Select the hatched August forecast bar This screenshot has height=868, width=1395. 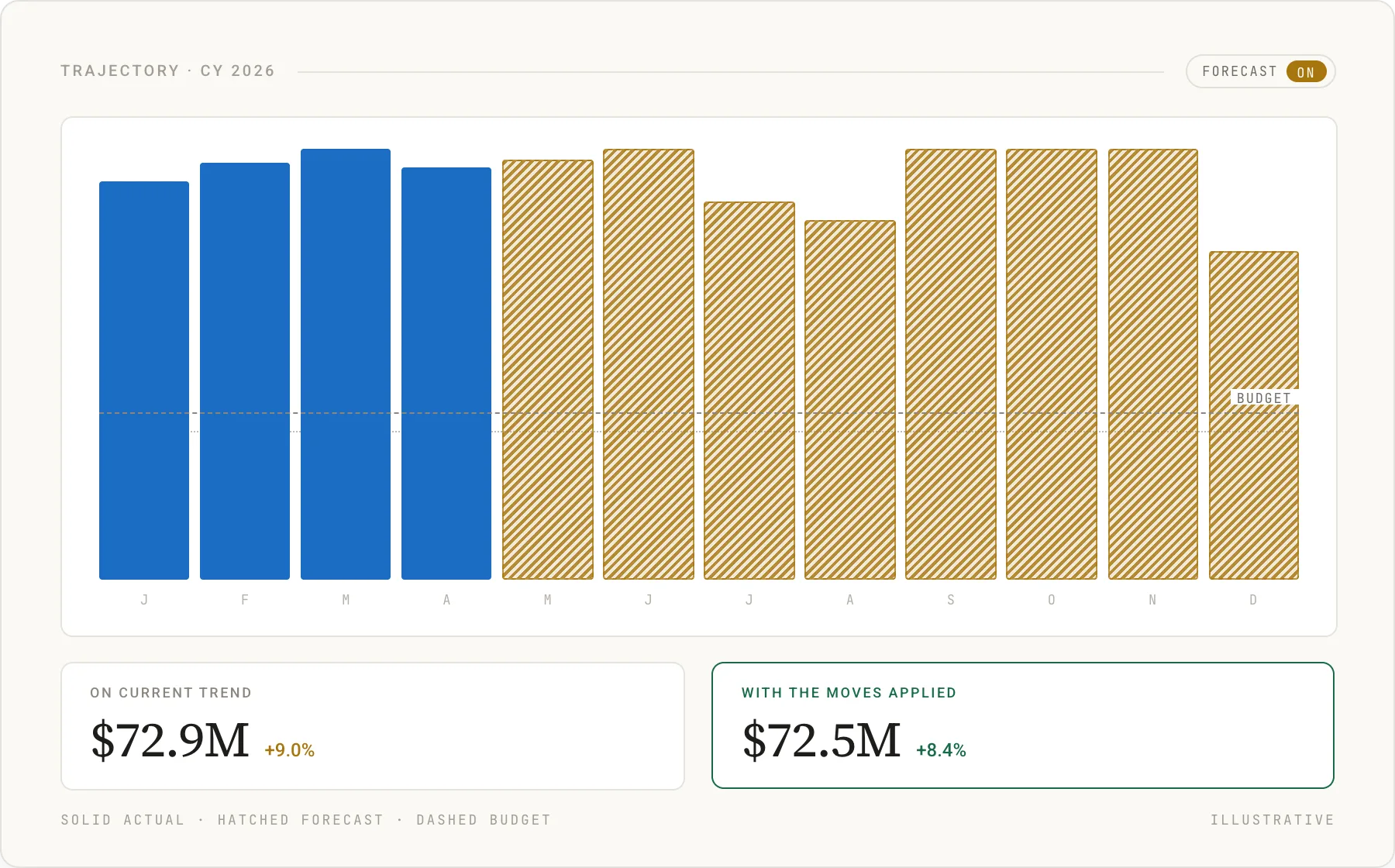coord(850,400)
